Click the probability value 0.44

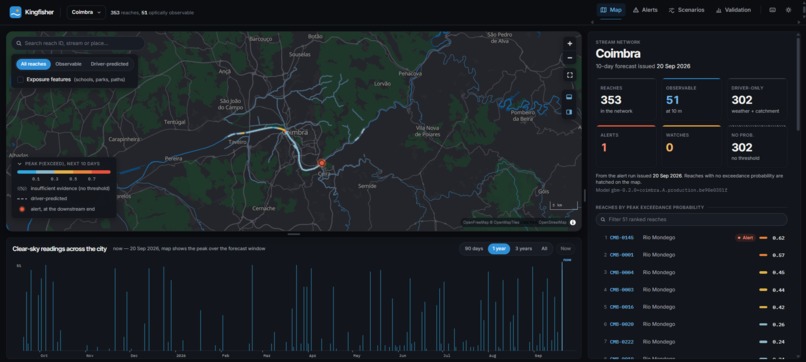(778, 290)
